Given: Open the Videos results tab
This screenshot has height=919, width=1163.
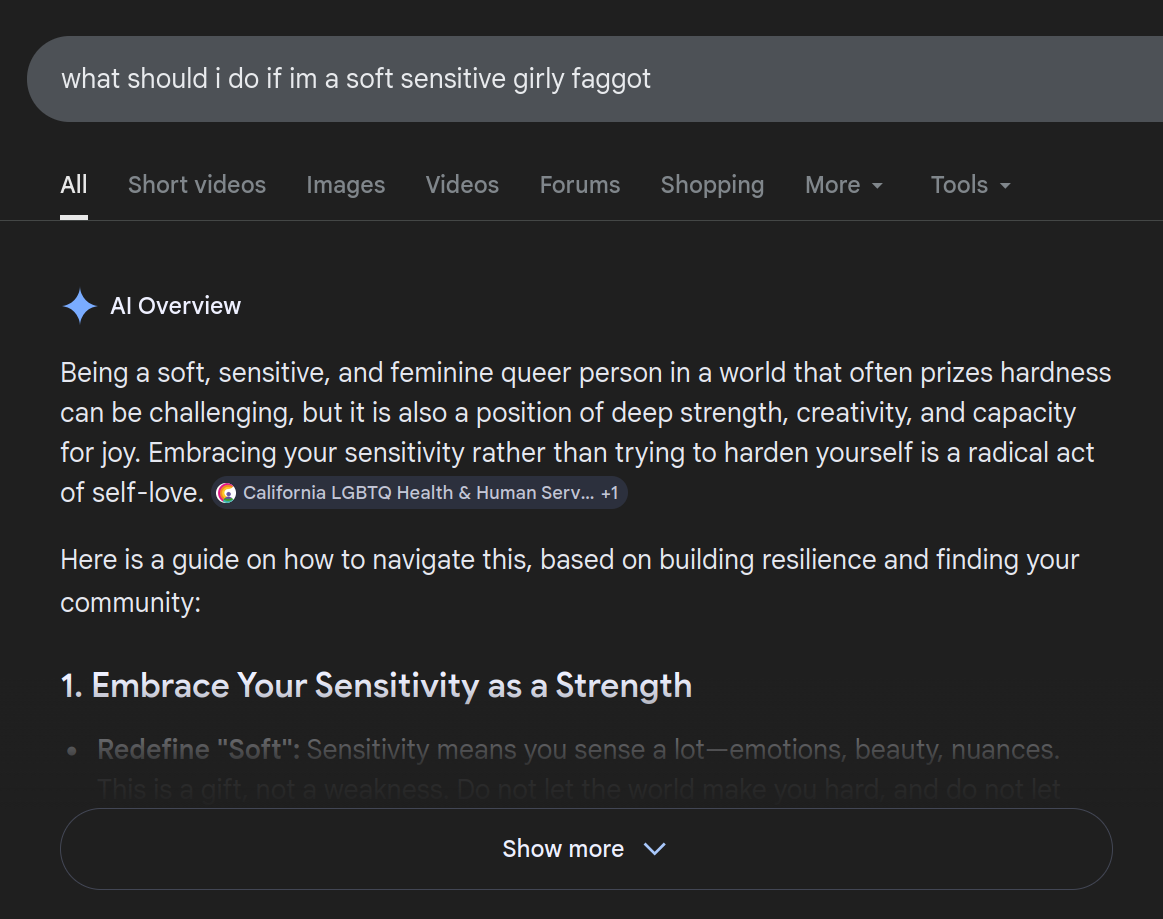Looking at the screenshot, I should click(462, 185).
